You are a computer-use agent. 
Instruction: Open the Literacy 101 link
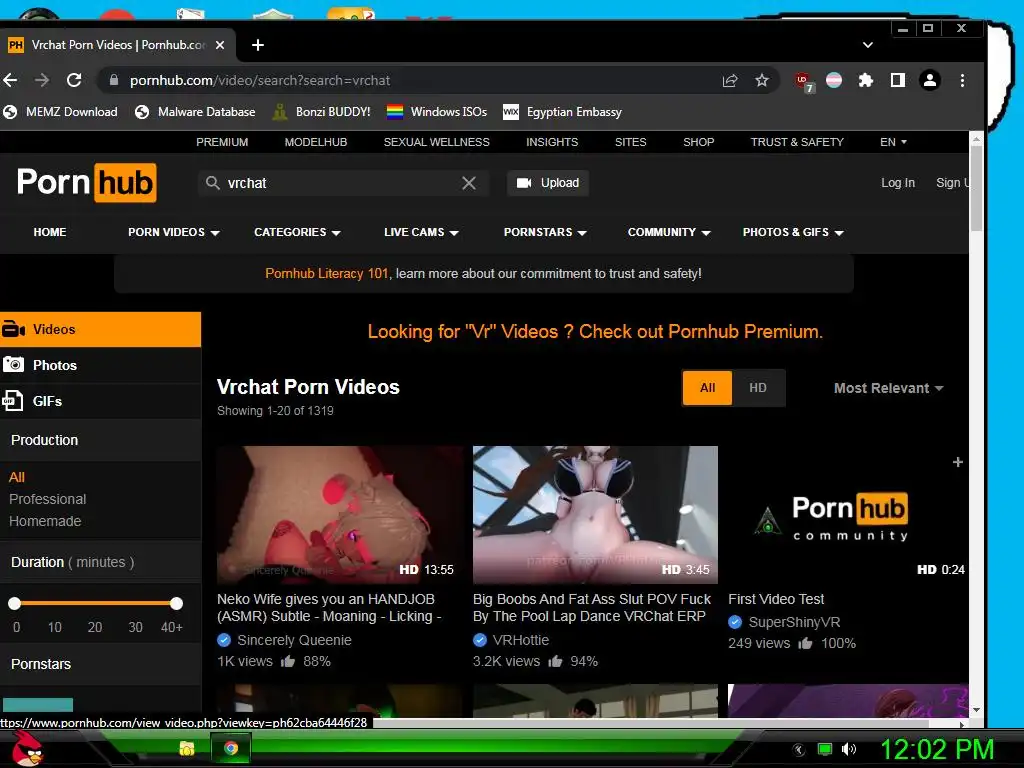327,274
